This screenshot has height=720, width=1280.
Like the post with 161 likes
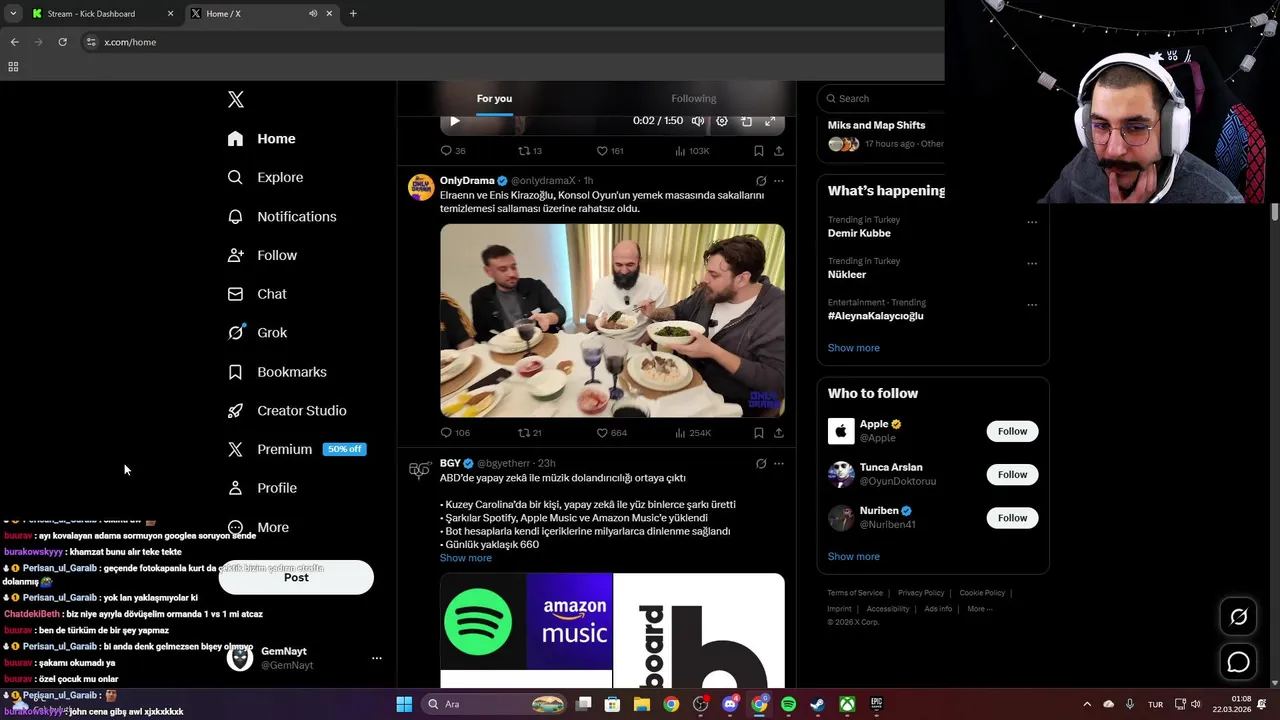pos(609,151)
